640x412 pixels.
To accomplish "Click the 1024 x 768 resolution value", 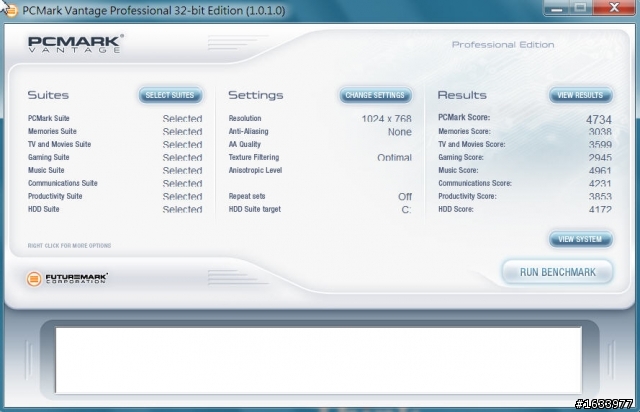I will tap(387, 119).
